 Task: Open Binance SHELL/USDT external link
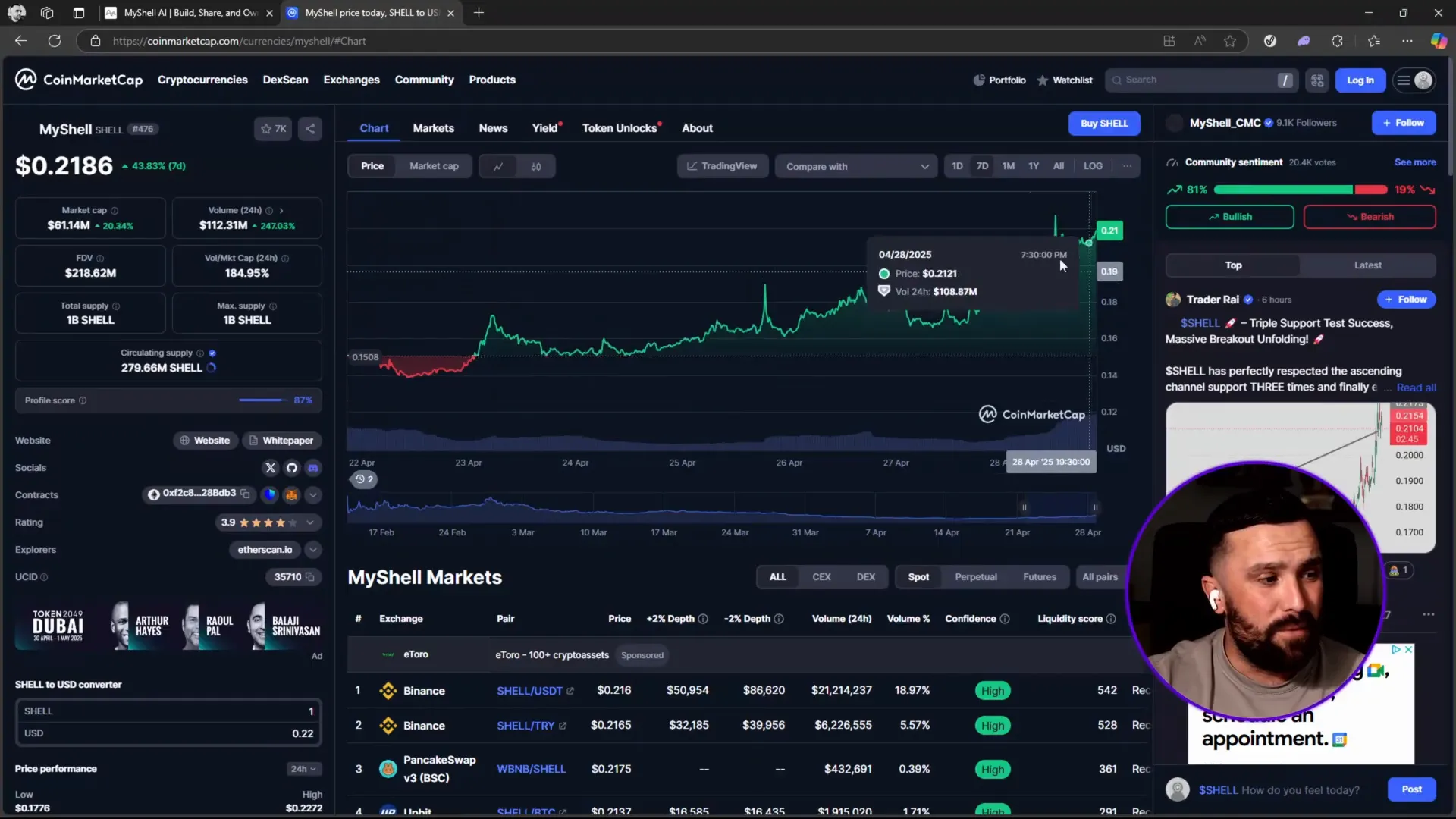pos(570,691)
